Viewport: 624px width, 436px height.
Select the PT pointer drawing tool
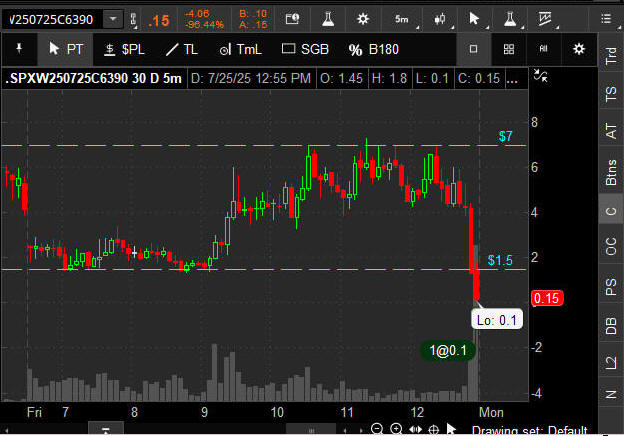pos(66,49)
